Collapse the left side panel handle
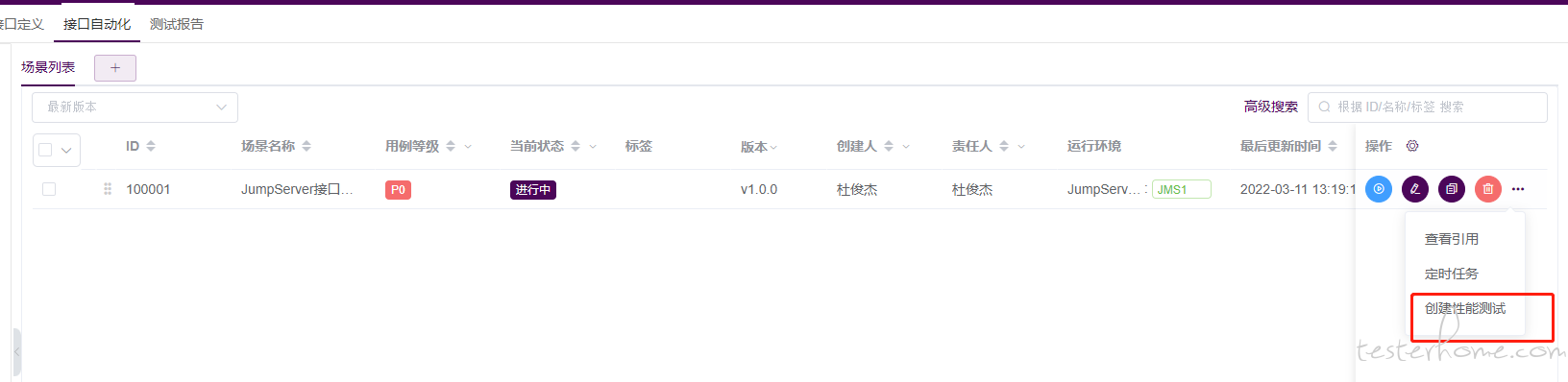Screen dimensions: 1568x382 16,352
